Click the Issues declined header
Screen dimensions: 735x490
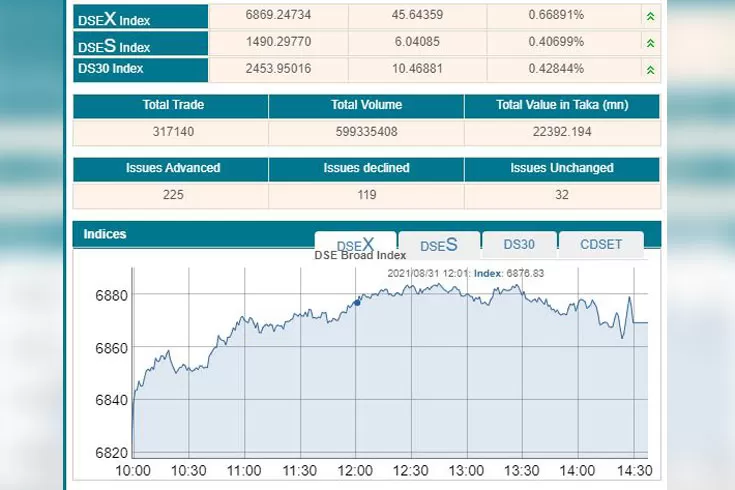(367, 168)
